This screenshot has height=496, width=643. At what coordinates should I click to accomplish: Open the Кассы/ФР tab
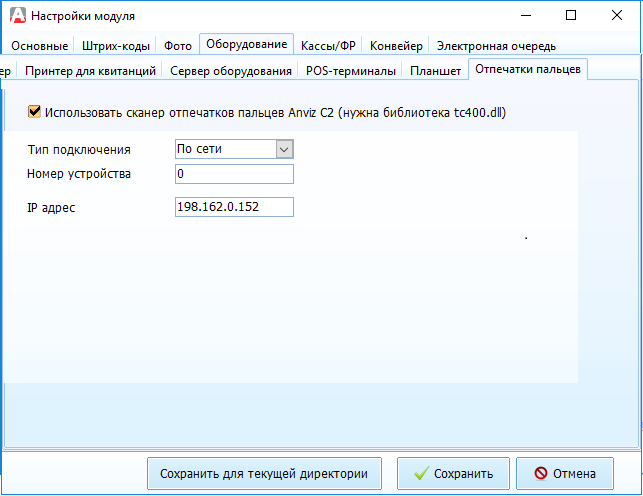[328, 46]
